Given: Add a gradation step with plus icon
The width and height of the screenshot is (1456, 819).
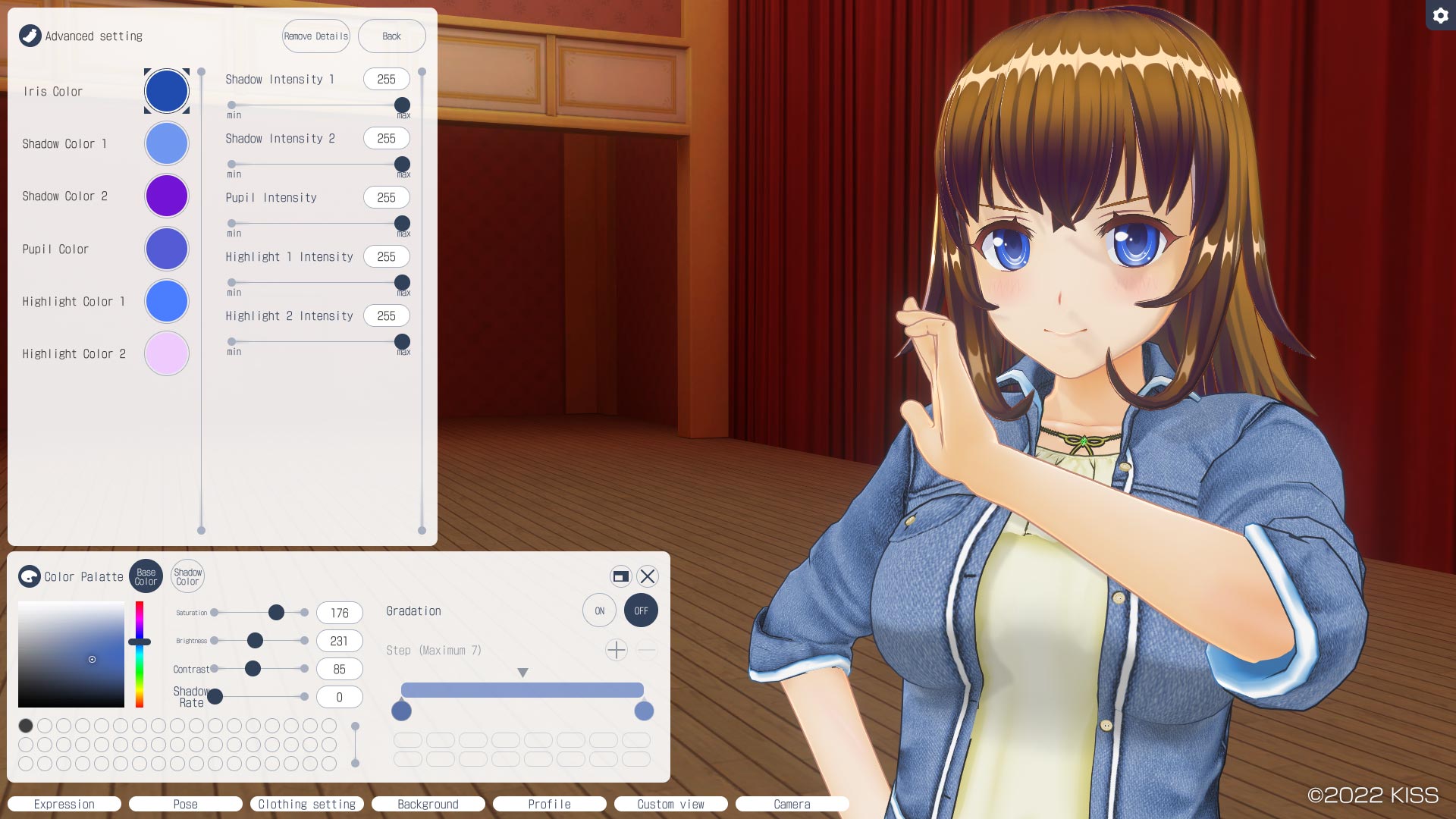Looking at the screenshot, I should click(x=617, y=650).
